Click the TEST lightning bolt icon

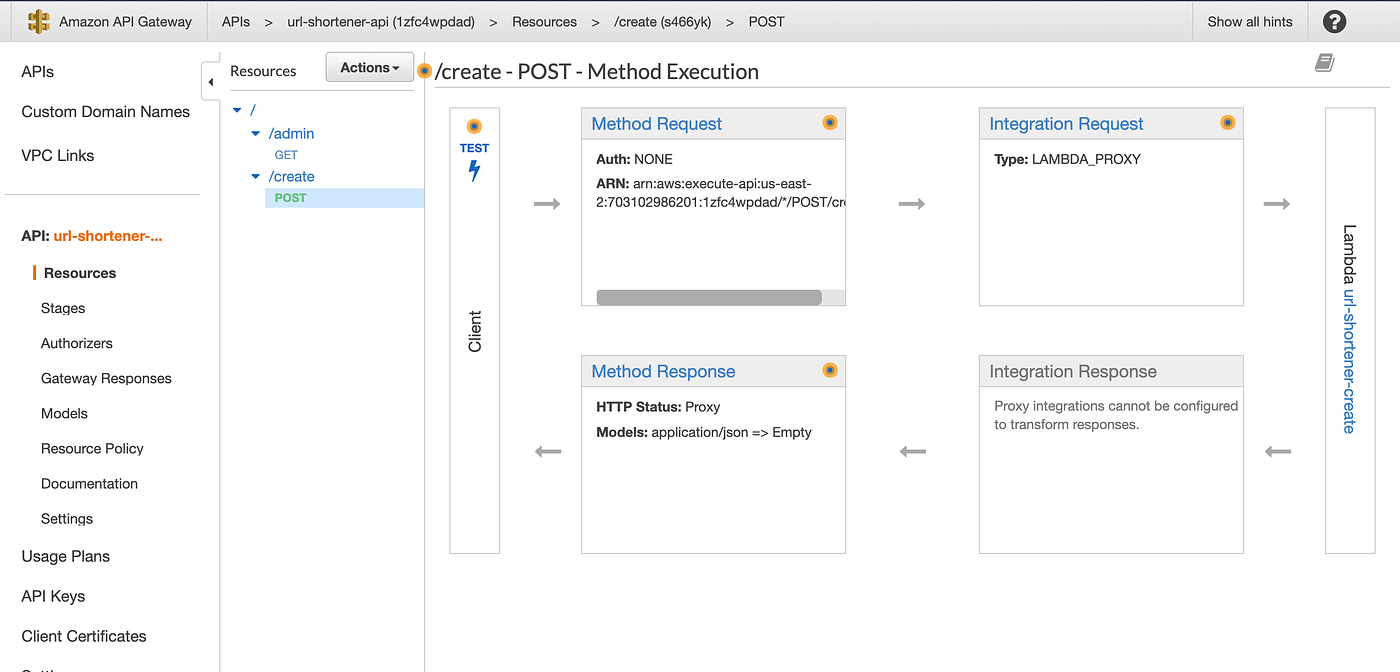[x=474, y=170]
